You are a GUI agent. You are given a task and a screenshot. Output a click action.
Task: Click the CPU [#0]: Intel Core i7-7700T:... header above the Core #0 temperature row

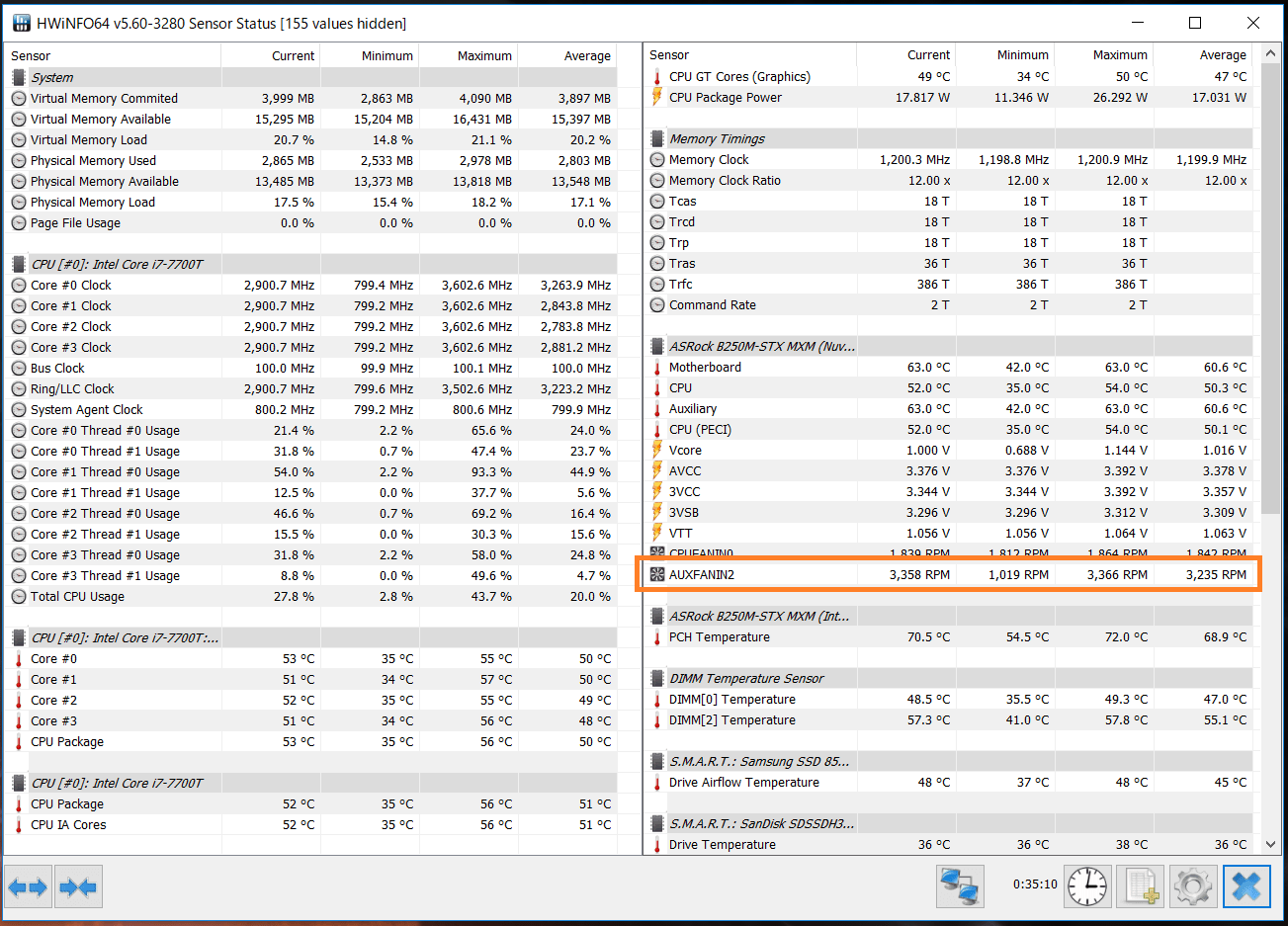coord(310,637)
